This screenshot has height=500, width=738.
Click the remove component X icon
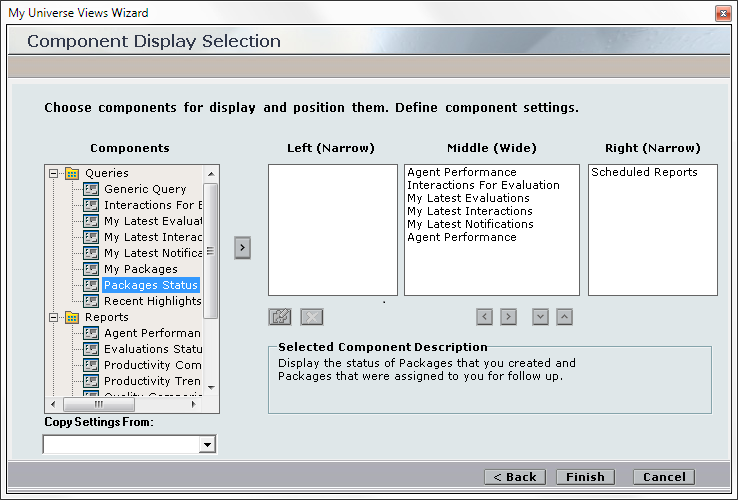[312, 317]
